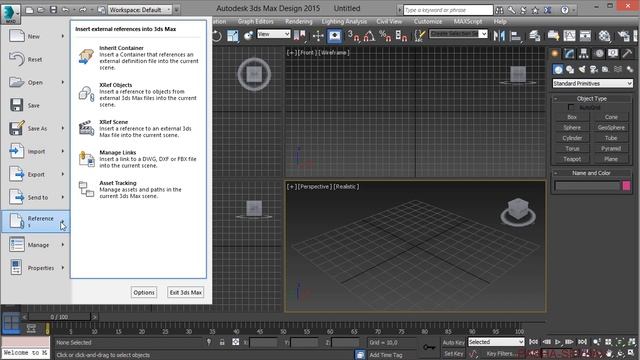This screenshot has height=360, width=640.
Task: Click the object name input field
Action: (587, 186)
